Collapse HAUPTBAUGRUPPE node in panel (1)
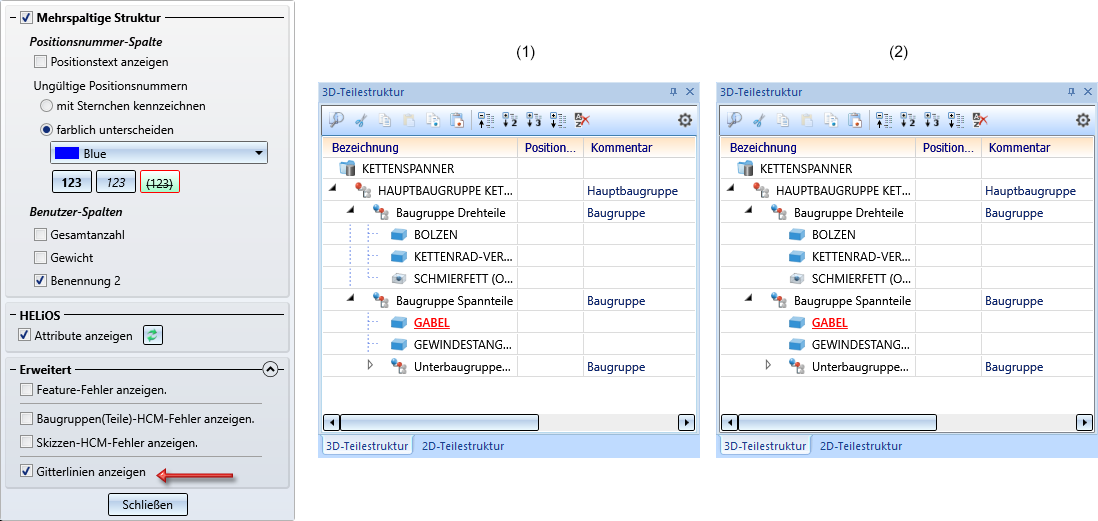Image resolution: width=1098 pixels, height=521 pixels. pyautogui.click(x=332, y=188)
